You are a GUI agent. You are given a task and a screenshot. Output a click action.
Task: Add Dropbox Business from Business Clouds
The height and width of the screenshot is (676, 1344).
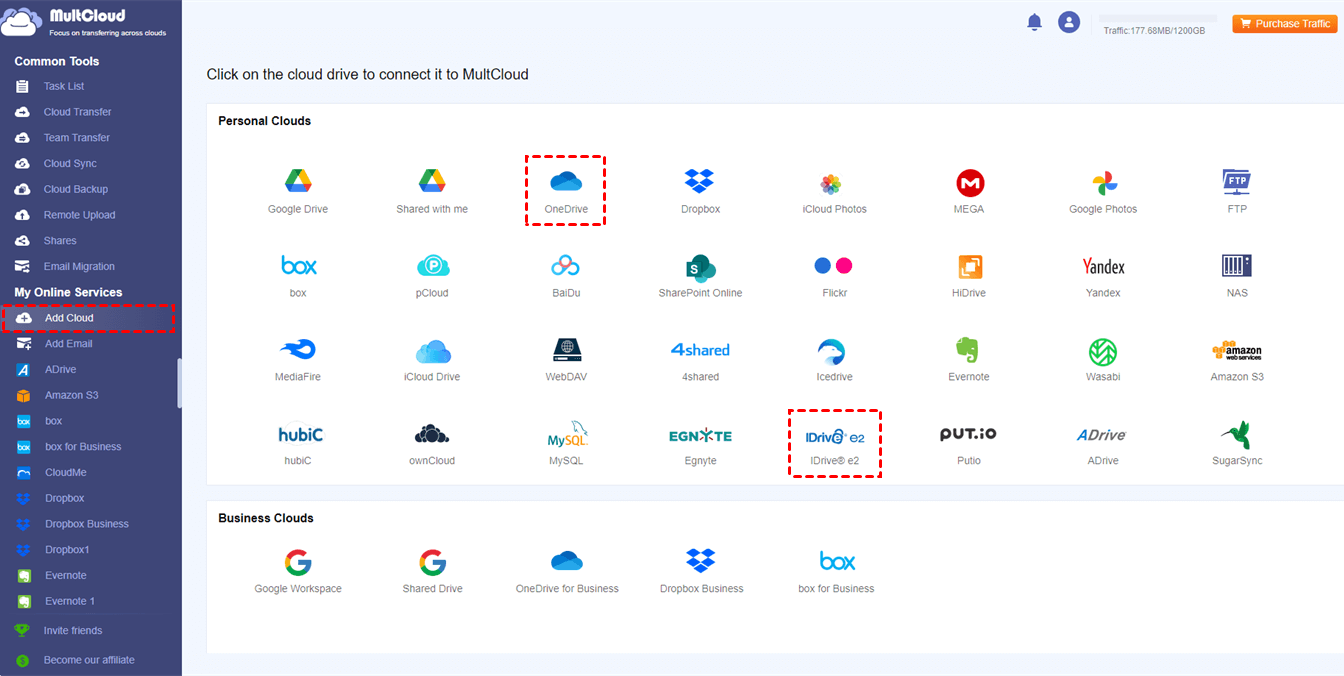click(x=701, y=571)
